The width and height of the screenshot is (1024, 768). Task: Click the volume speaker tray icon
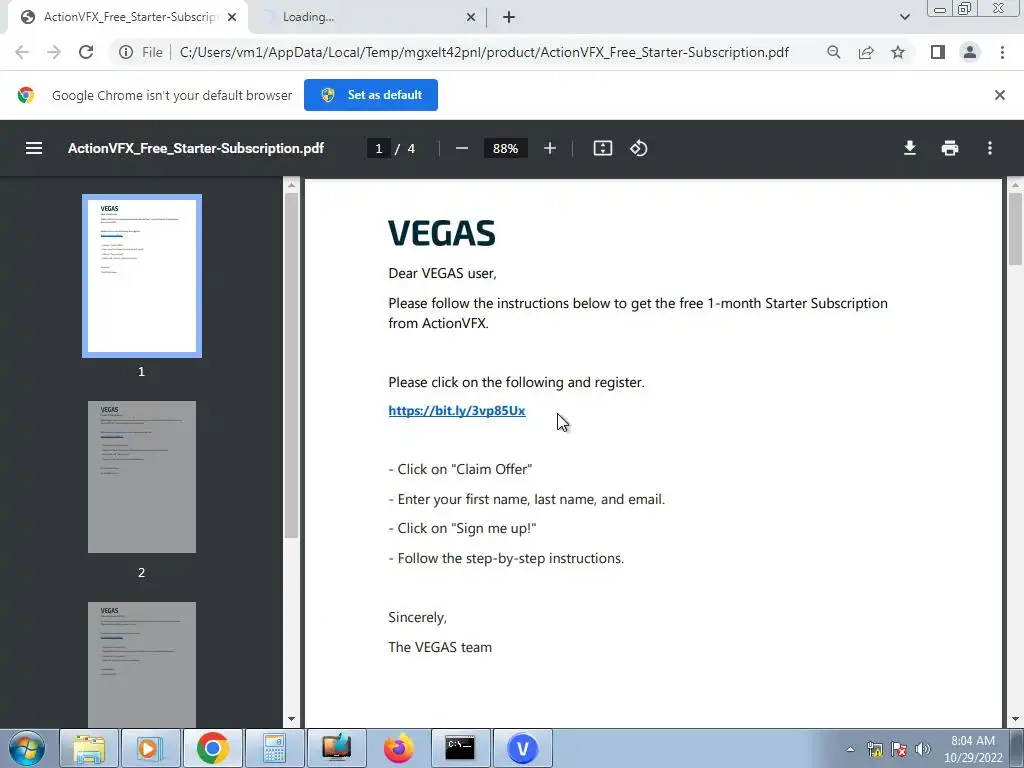[922, 749]
